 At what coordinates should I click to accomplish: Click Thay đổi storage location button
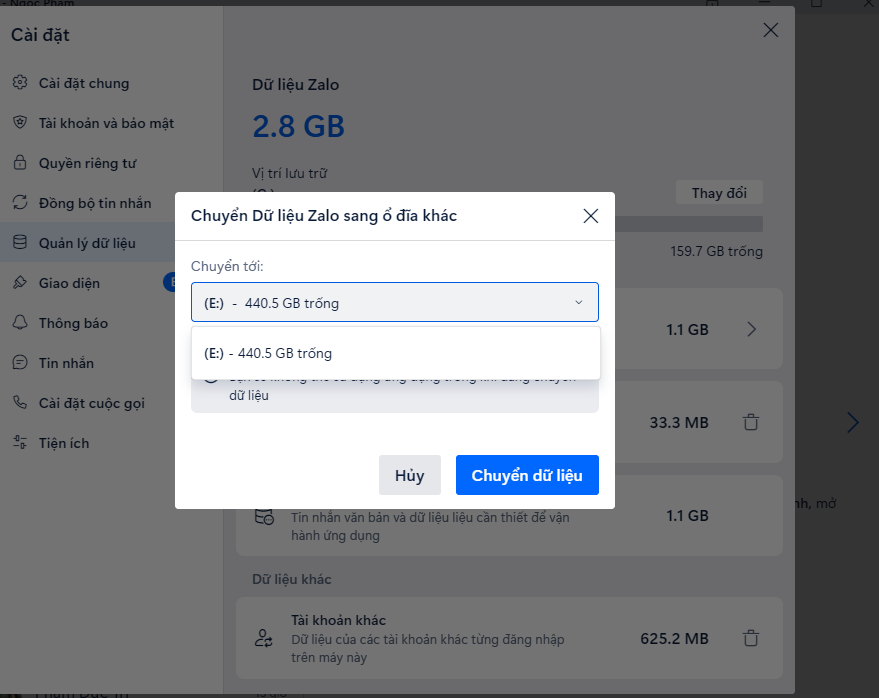click(720, 193)
